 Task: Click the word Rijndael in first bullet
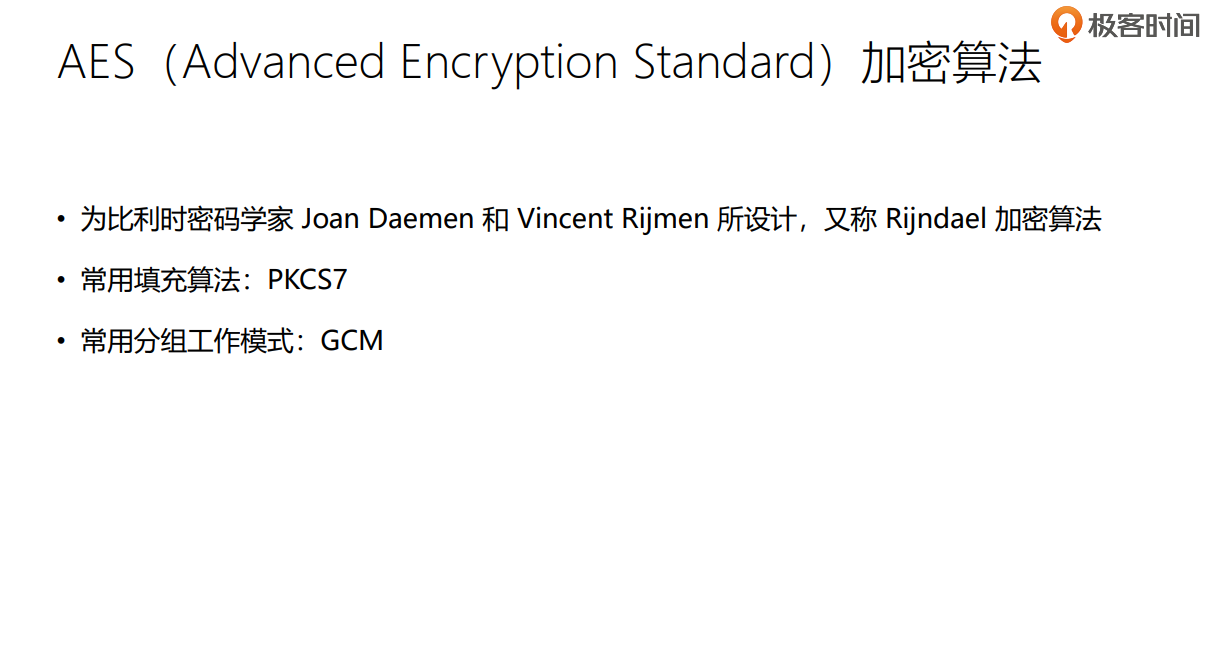(935, 219)
